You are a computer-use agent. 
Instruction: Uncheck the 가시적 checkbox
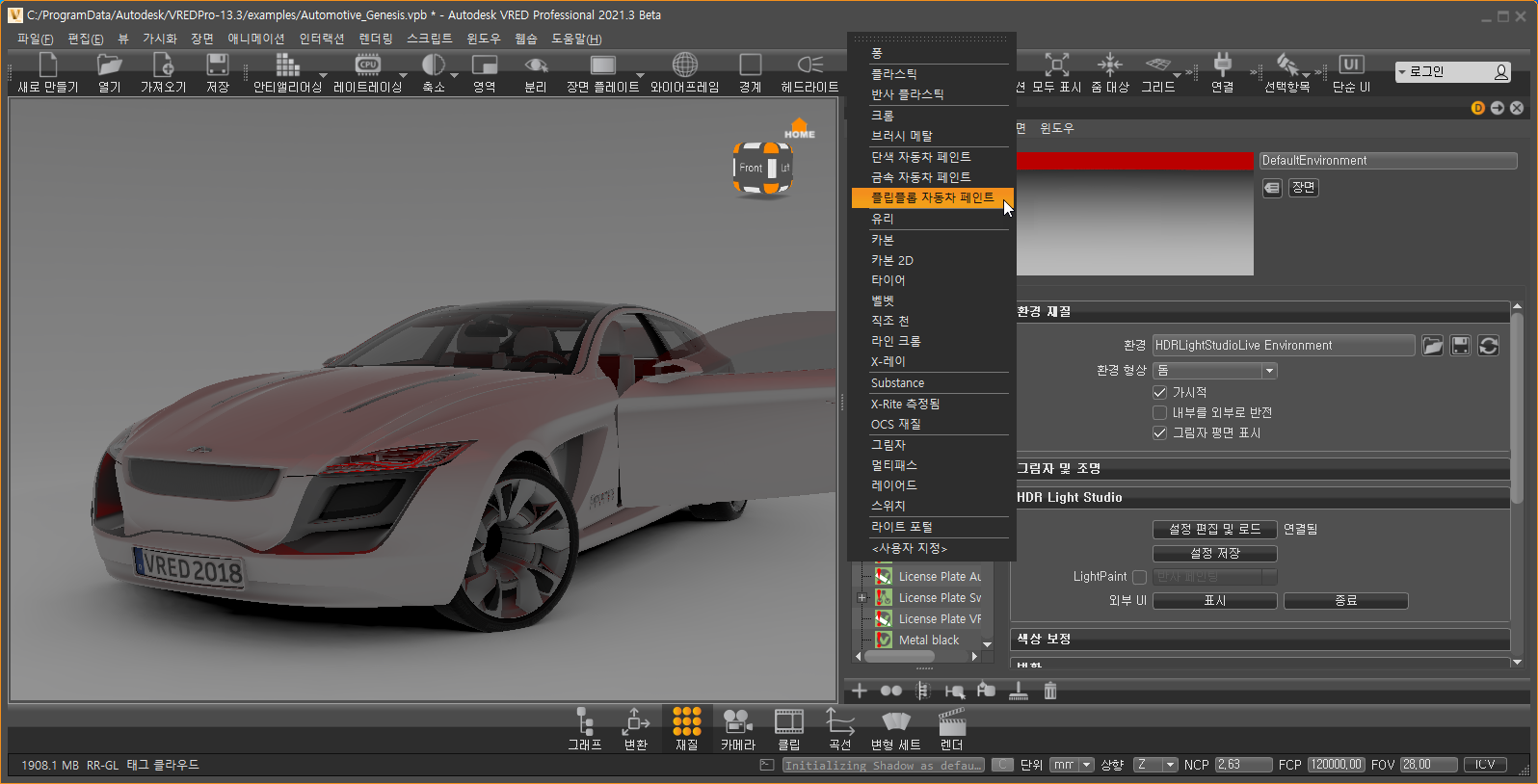click(x=1160, y=393)
